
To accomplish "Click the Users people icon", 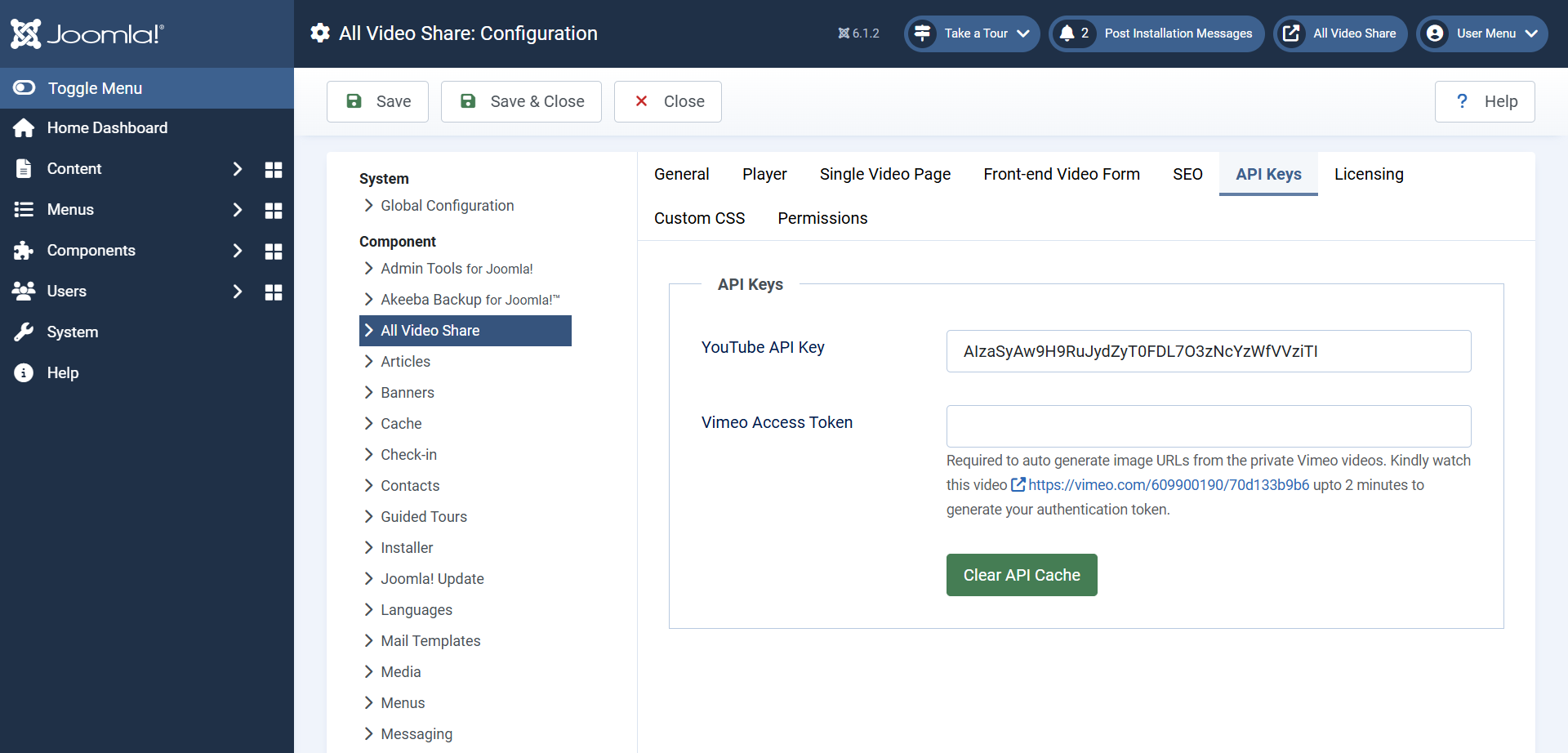I will point(24,291).
